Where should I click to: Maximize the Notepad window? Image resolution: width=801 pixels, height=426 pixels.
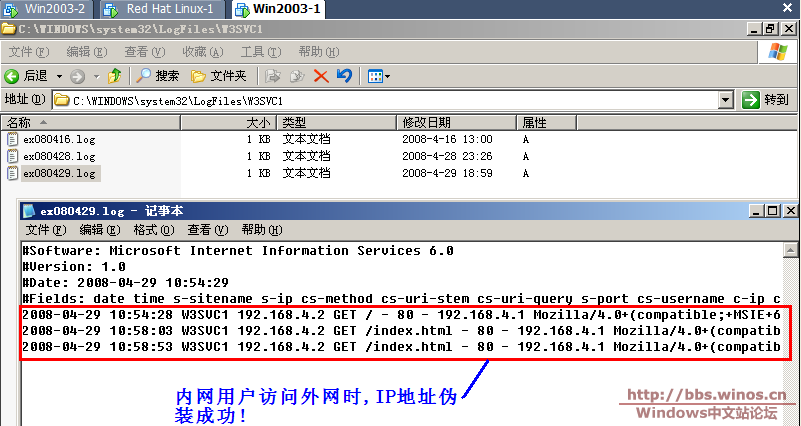click(773, 211)
